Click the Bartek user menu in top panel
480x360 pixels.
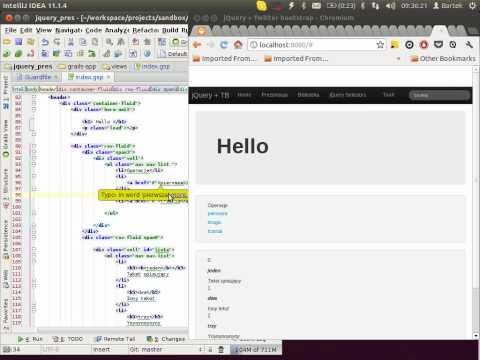[448, 6]
